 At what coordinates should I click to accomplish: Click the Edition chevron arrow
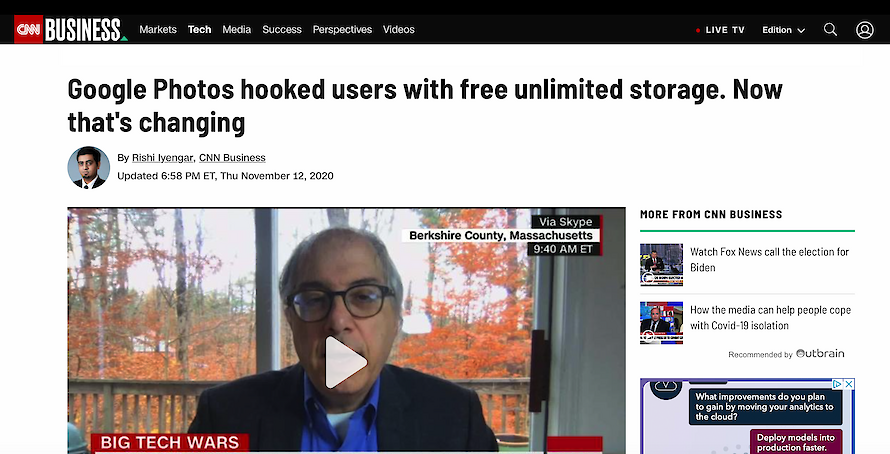click(801, 31)
